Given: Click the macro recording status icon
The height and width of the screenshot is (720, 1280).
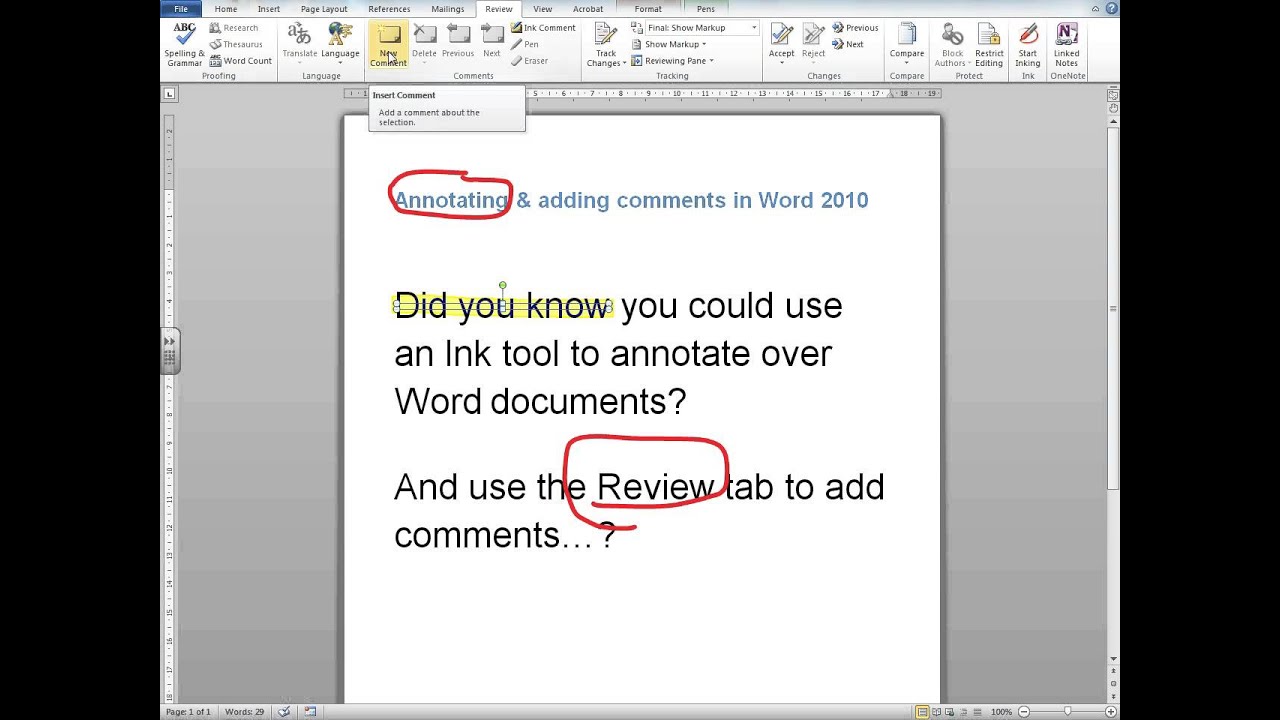Looking at the screenshot, I should coord(310,712).
